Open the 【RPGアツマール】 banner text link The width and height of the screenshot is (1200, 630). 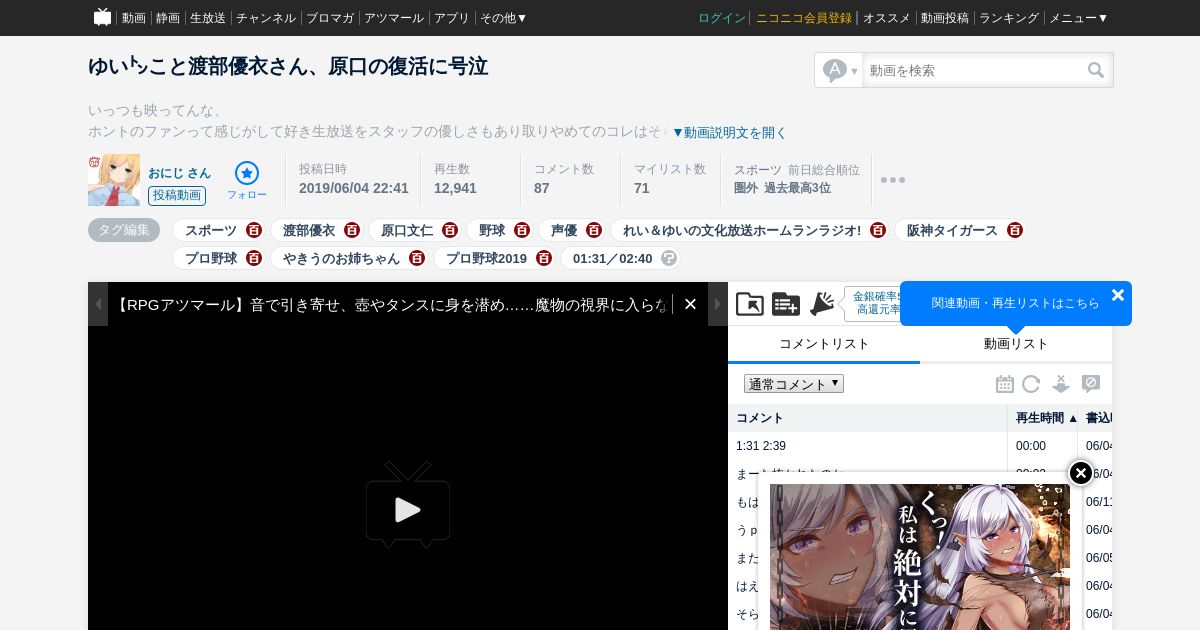(x=390, y=304)
